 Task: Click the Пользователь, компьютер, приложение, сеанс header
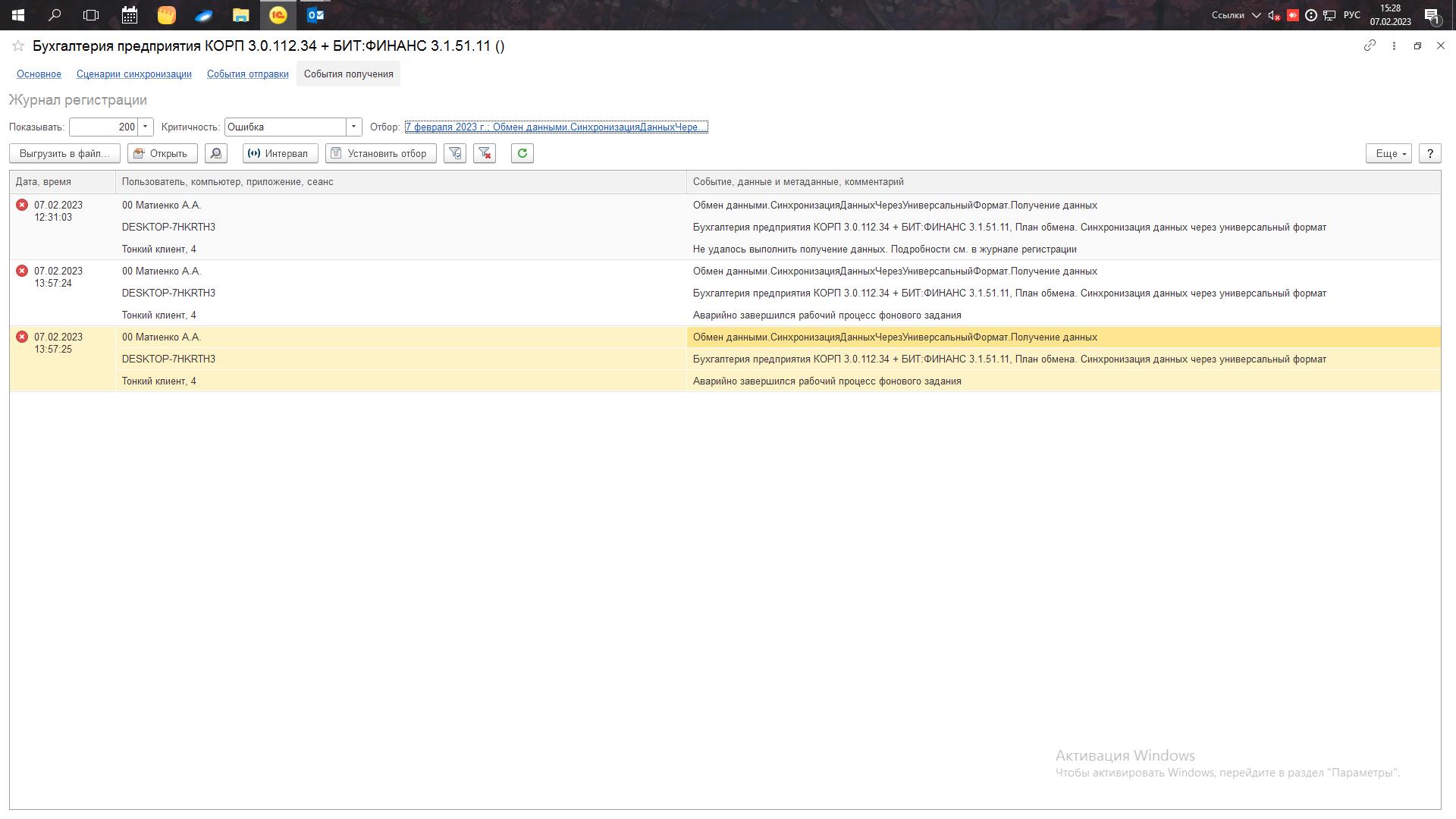pos(401,182)
